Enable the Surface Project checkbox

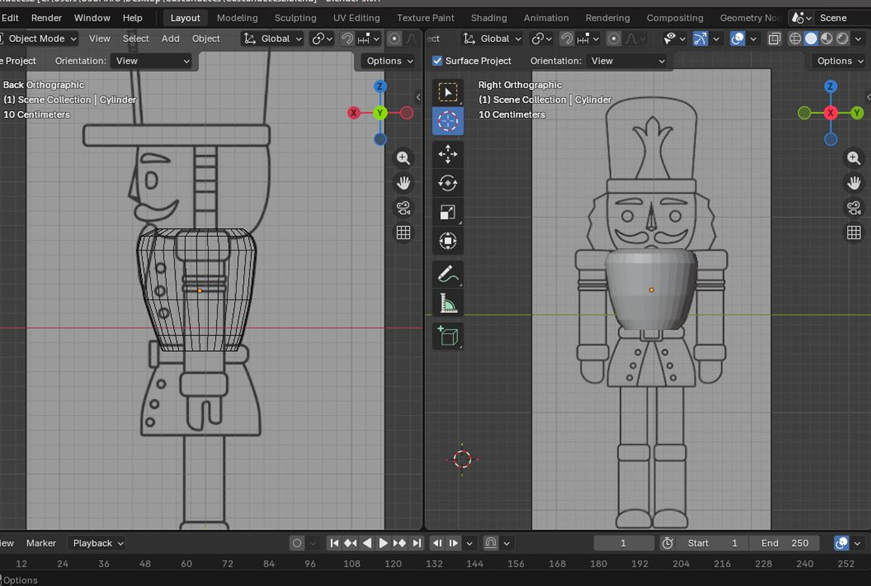coord(437,61)
